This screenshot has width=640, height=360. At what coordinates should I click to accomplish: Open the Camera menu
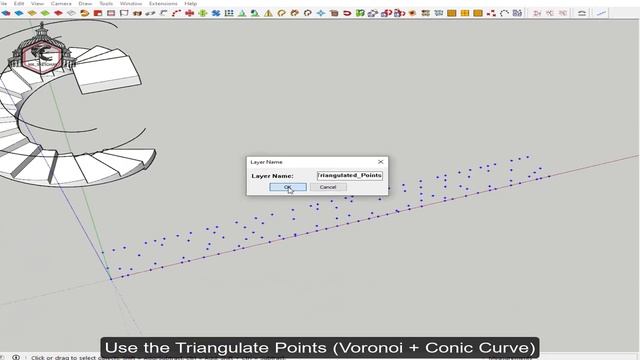click(x=61, y=3)
